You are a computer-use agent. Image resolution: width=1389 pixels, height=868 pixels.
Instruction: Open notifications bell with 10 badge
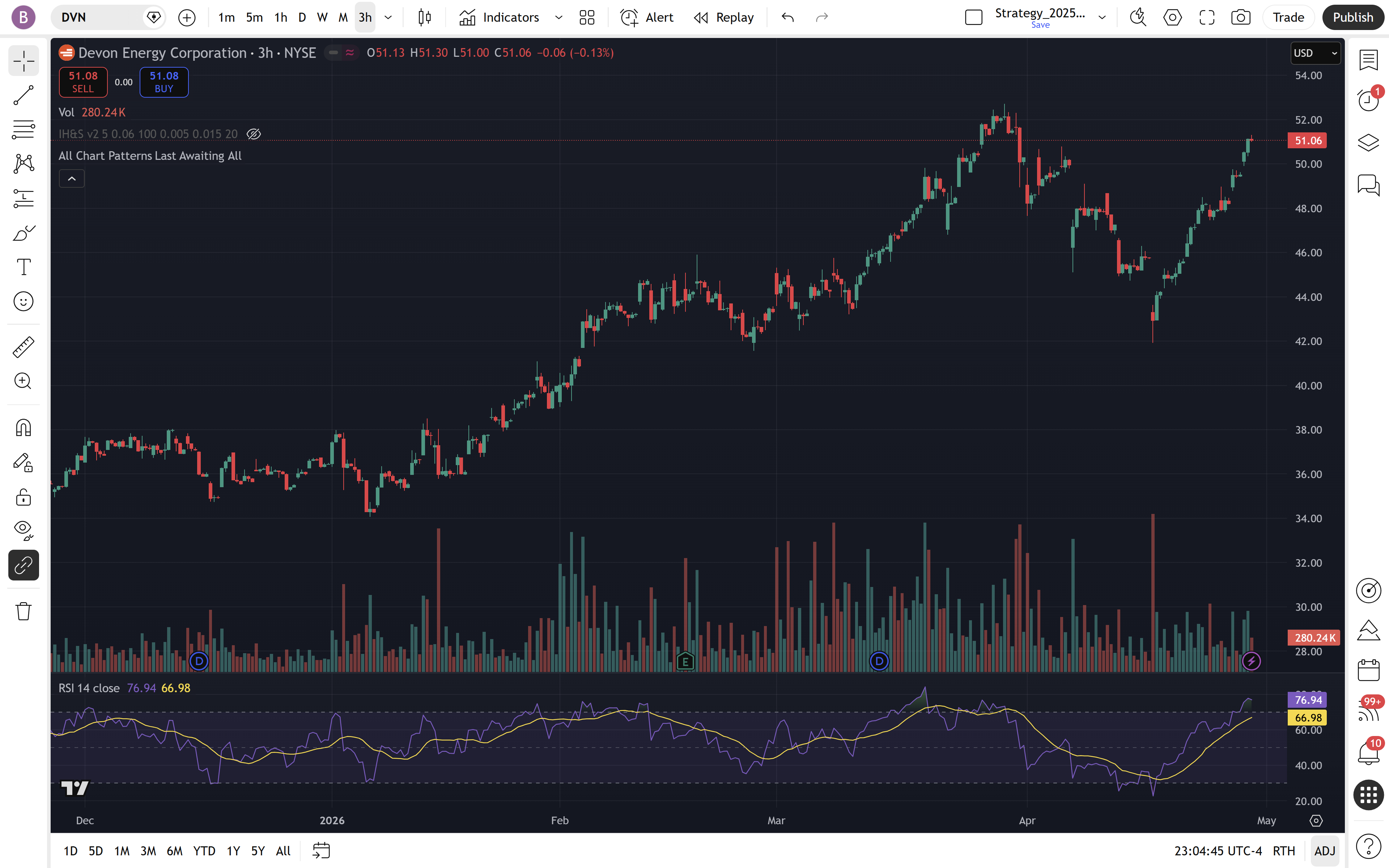pos(1369,753)
